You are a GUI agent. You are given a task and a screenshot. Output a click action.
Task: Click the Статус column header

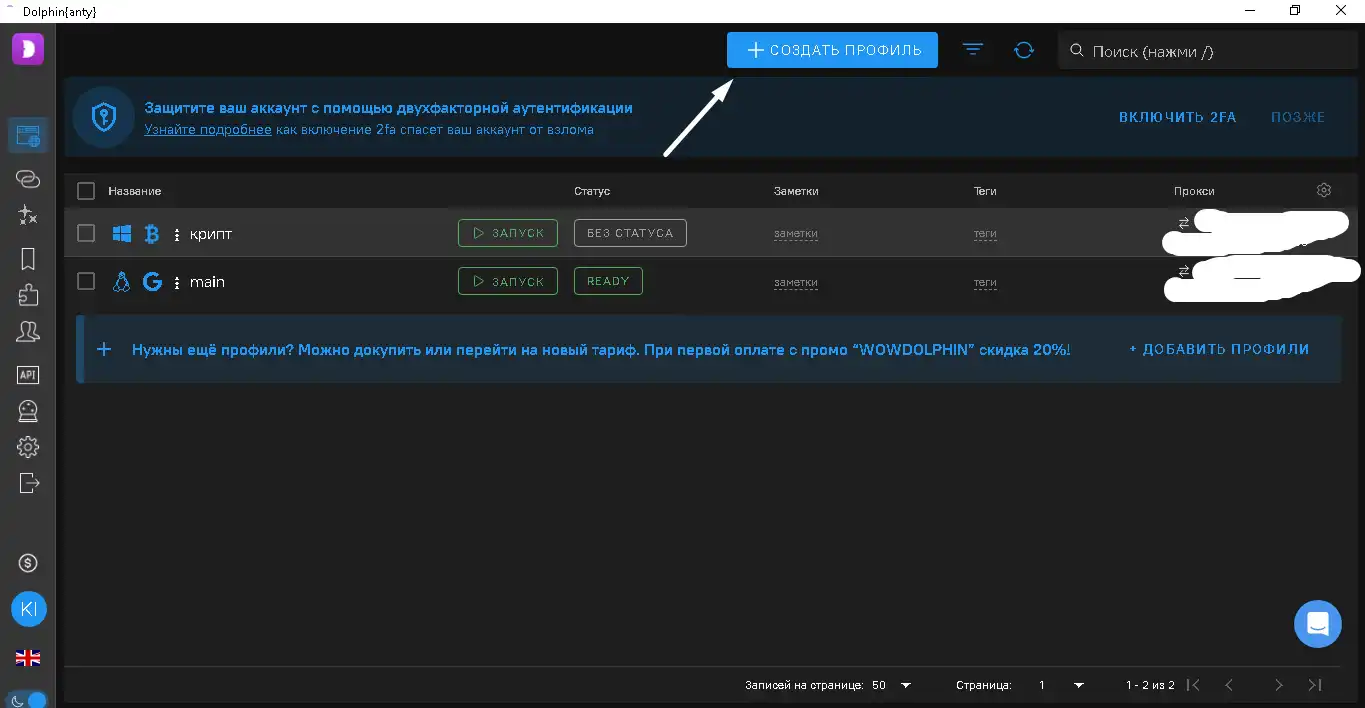(x=592, y=191)
